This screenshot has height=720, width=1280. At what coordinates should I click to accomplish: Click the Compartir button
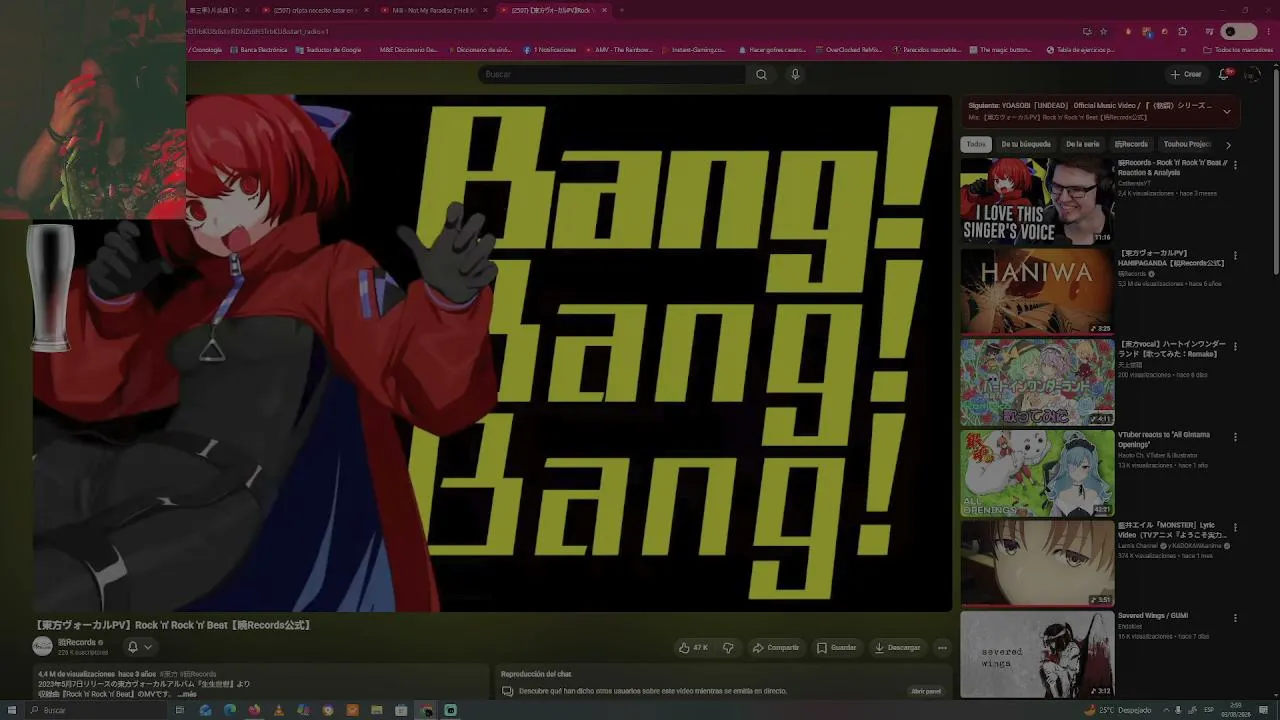click(776, 647)
